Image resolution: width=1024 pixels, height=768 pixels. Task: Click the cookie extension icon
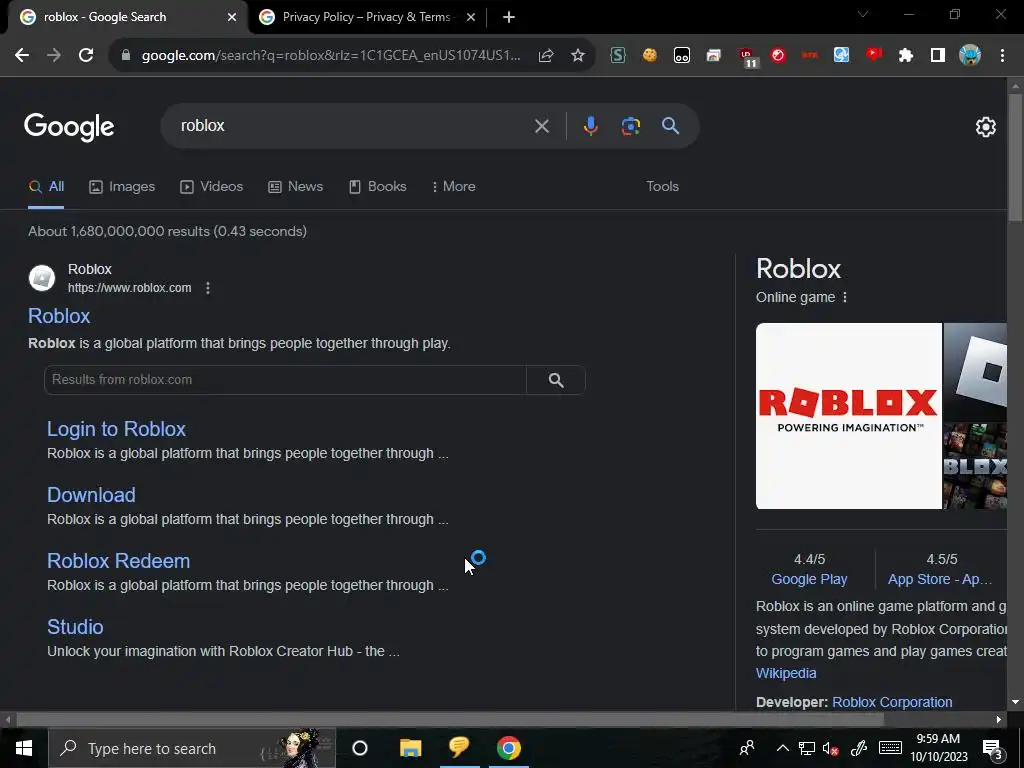coord(650,56)
